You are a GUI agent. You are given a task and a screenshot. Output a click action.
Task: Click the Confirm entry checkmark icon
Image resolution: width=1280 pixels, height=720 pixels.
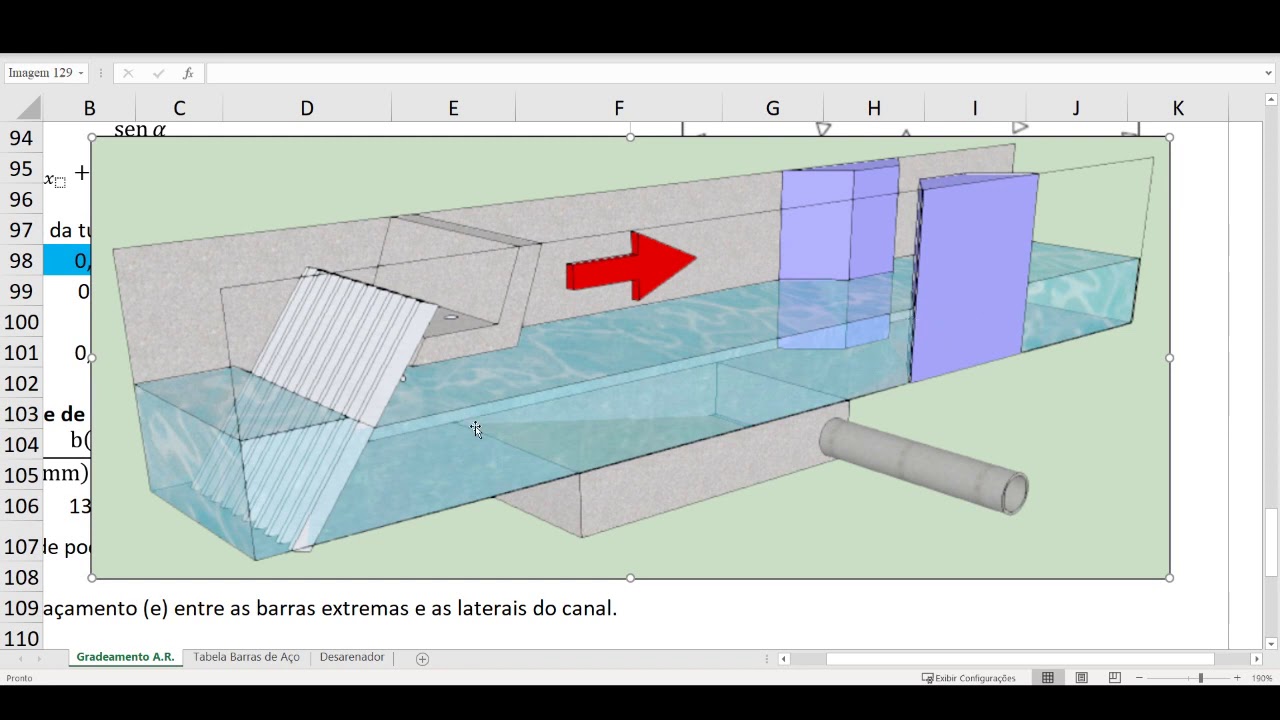(158, 73)
